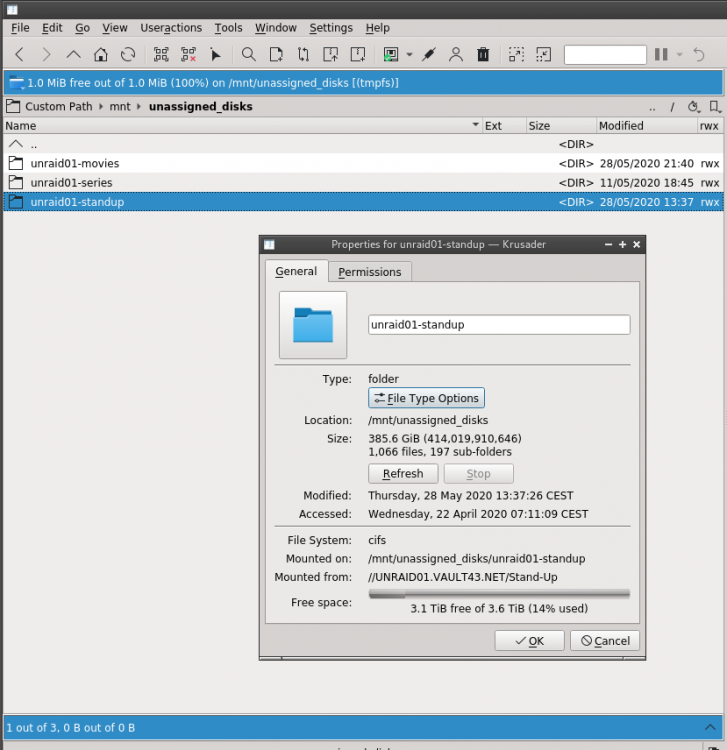Open the Tools menu
The image size is (727, 750).
(228, 28)
